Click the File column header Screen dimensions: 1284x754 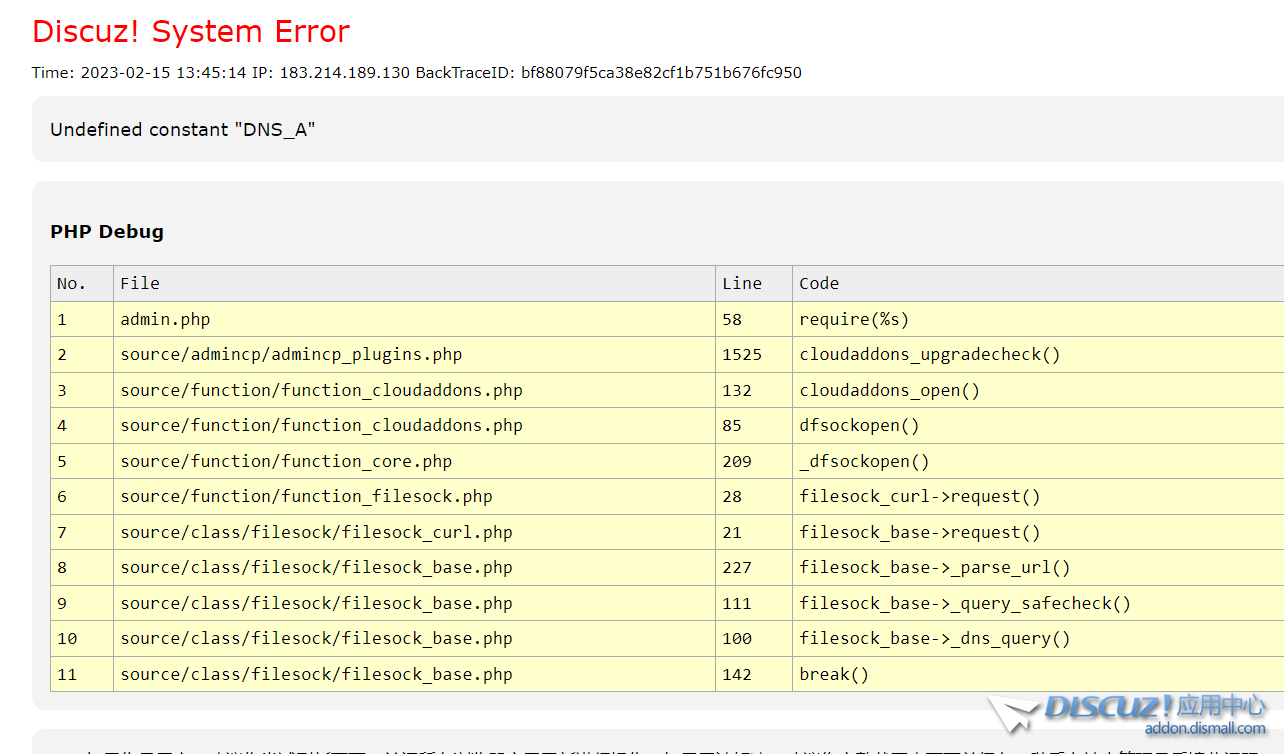tap(140, 284)
